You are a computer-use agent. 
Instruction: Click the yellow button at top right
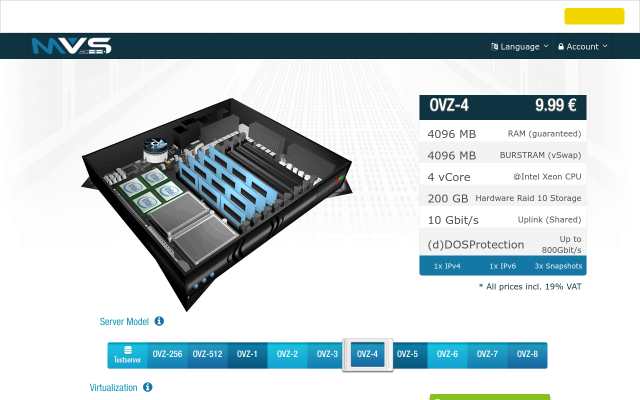(594, 16)
